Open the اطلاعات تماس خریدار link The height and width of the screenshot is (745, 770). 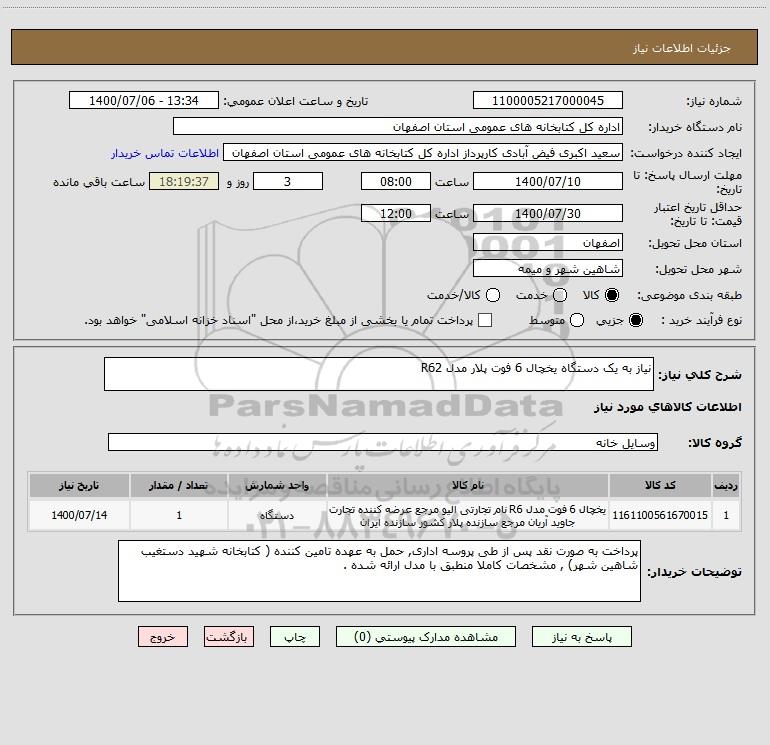click(x=165, y=153)
